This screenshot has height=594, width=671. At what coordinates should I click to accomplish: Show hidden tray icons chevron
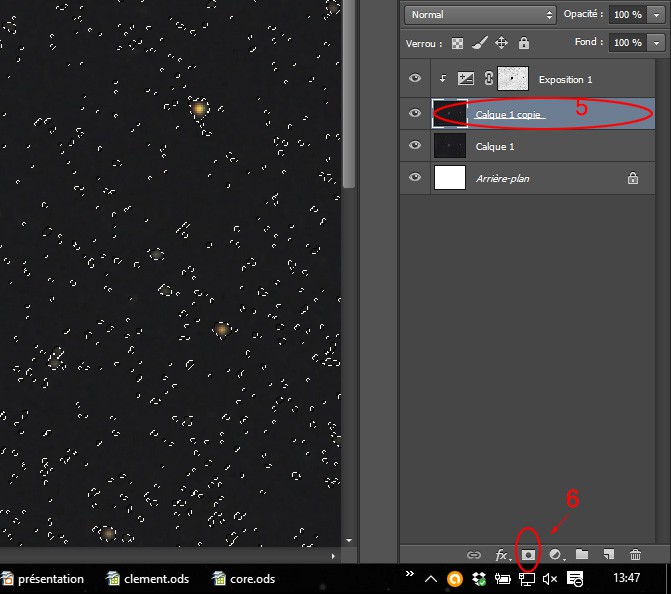(431, 579)
